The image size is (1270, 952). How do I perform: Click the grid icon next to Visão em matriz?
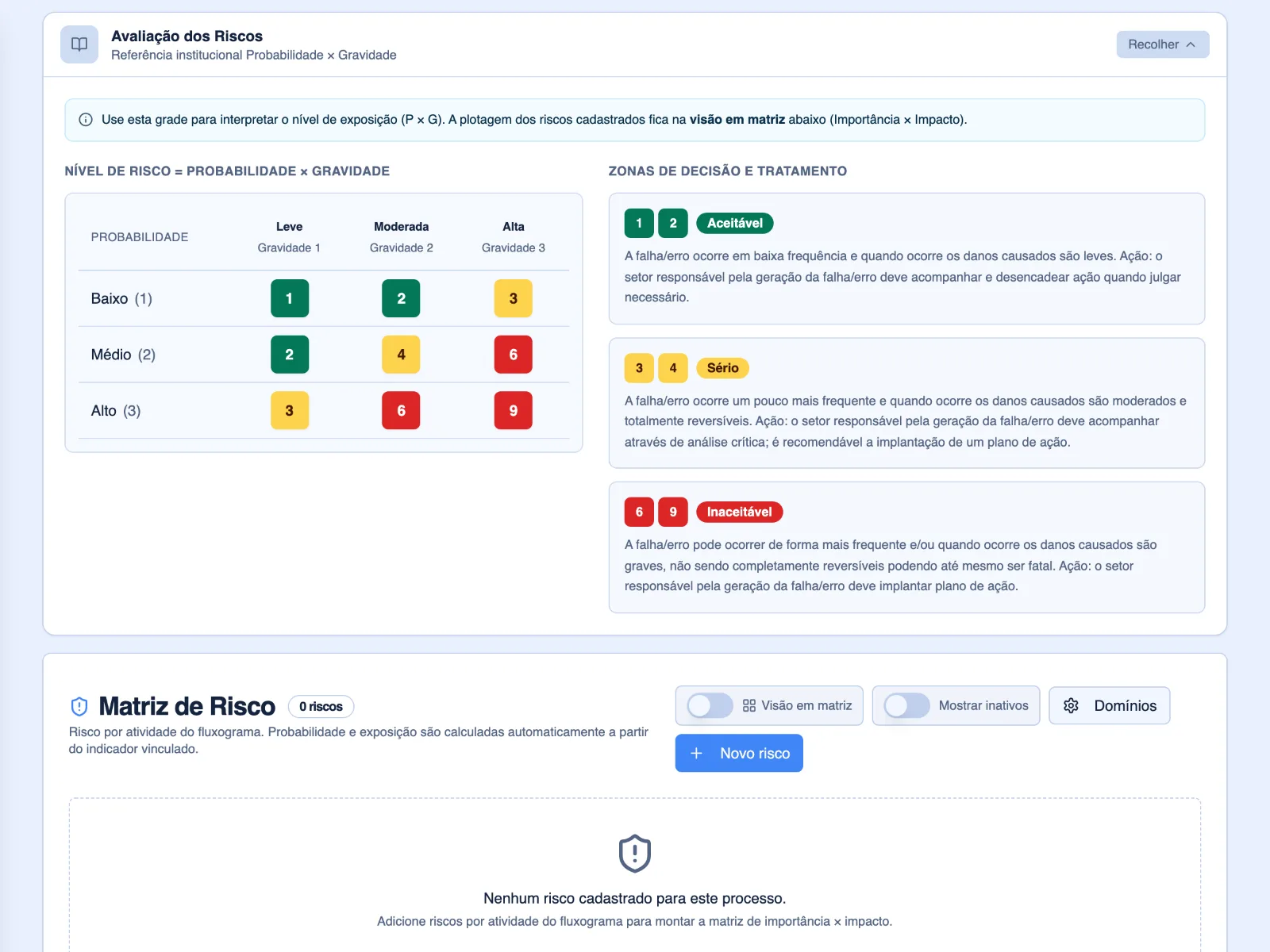[749, 705]
